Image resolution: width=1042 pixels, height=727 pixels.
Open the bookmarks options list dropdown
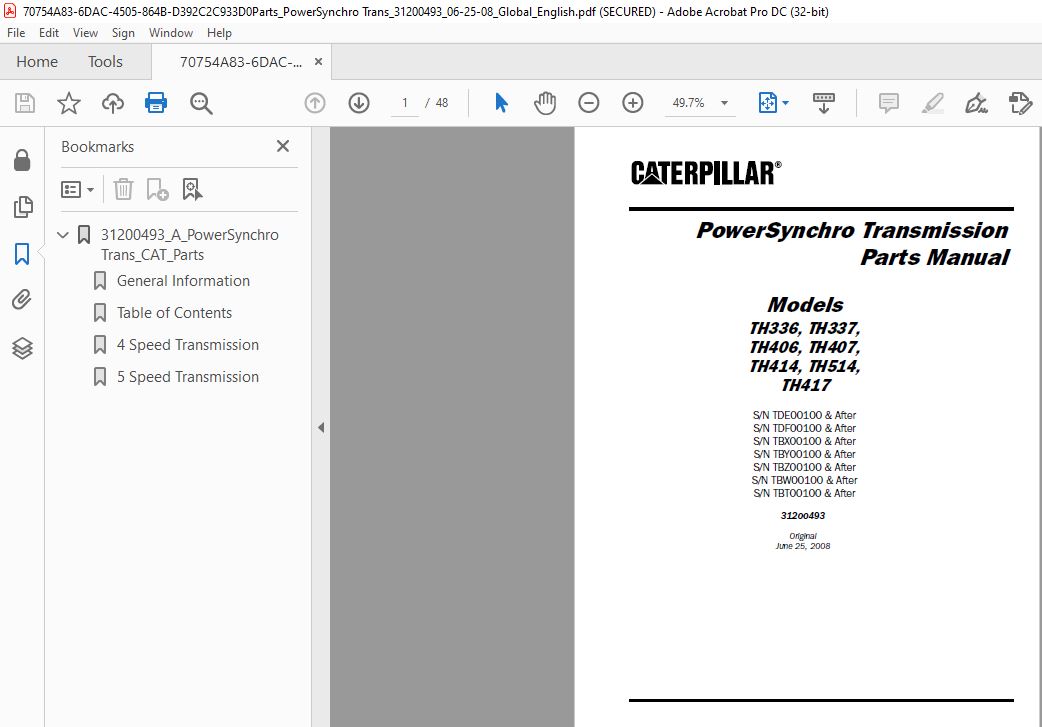(x=77, y=189)
